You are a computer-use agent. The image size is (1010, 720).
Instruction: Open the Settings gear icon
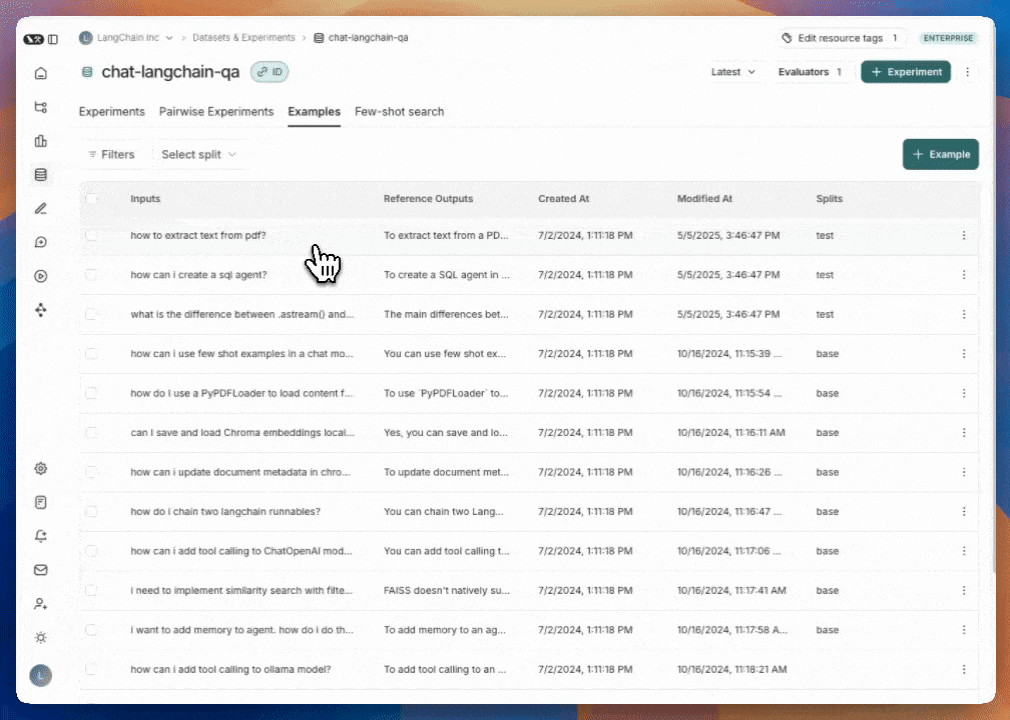pyautogui.click(x=40, y=468)
